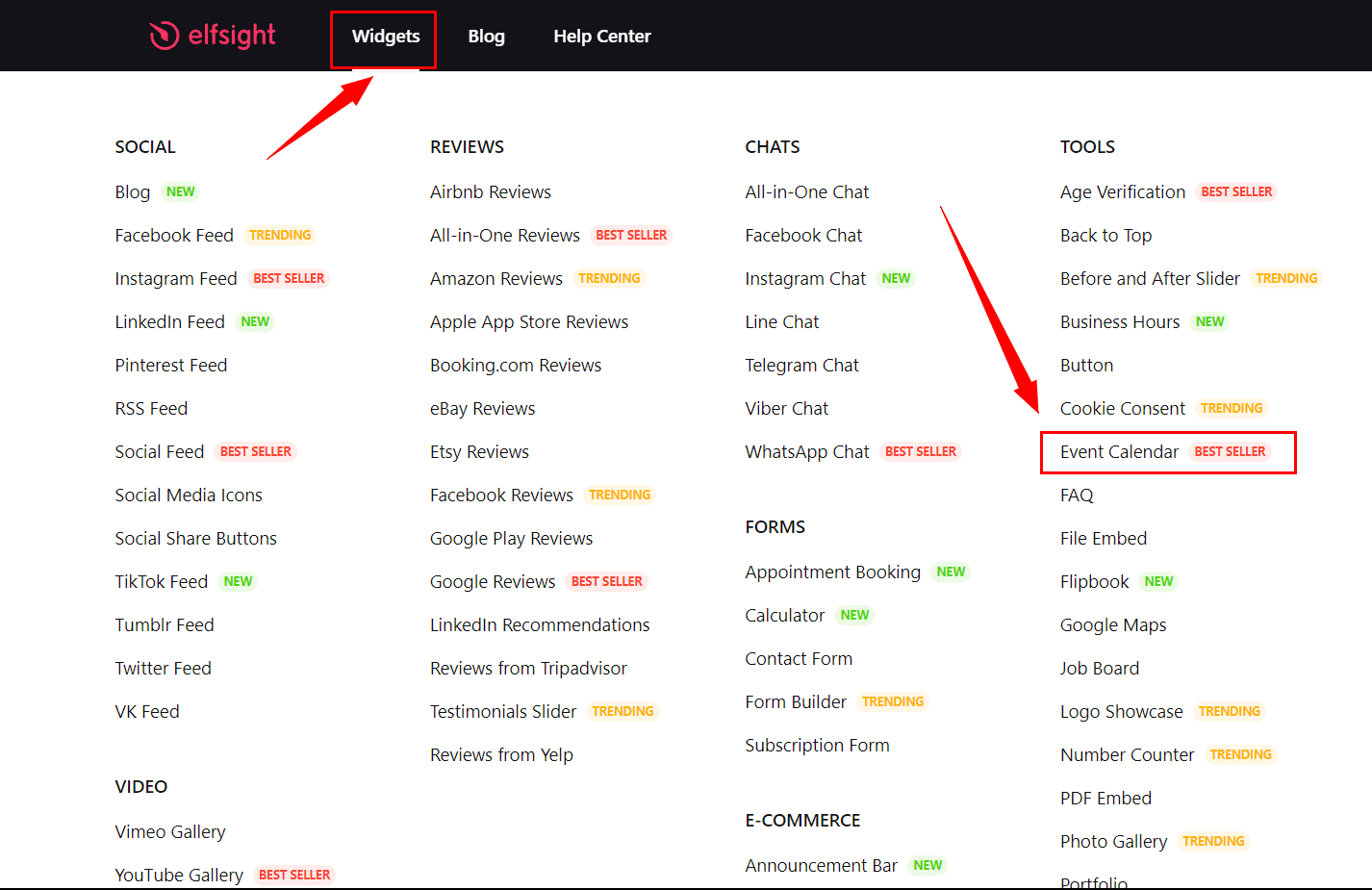Open All-in-One Chat widget
The image size is (1372, 890).
pos(807,192)
